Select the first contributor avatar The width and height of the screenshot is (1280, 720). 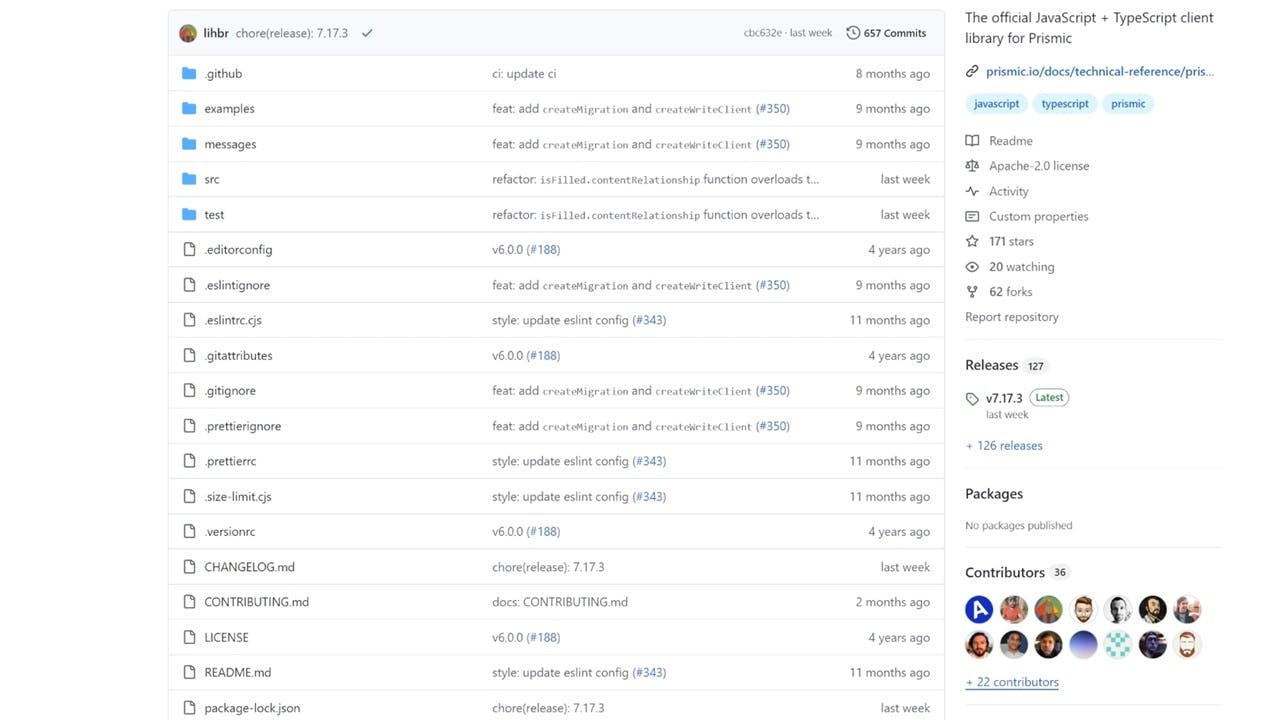click(x=979, y=609)
